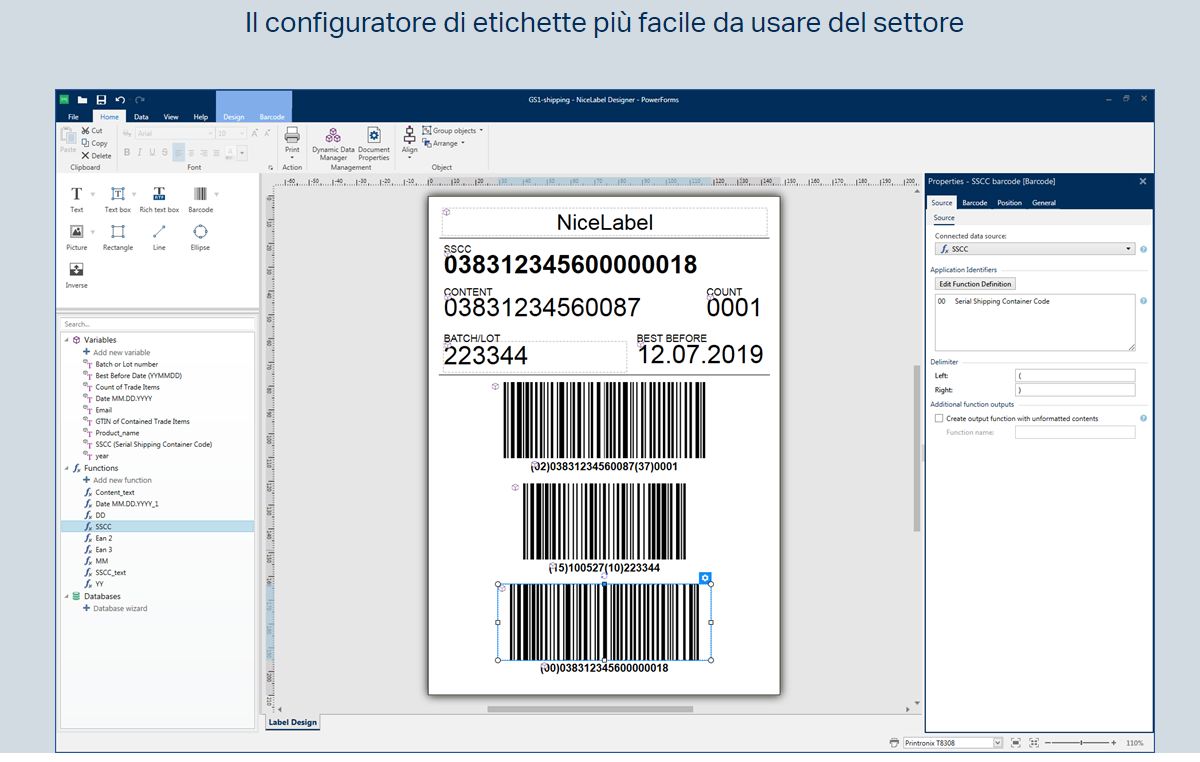Click Add new variable link

[121, 352]
